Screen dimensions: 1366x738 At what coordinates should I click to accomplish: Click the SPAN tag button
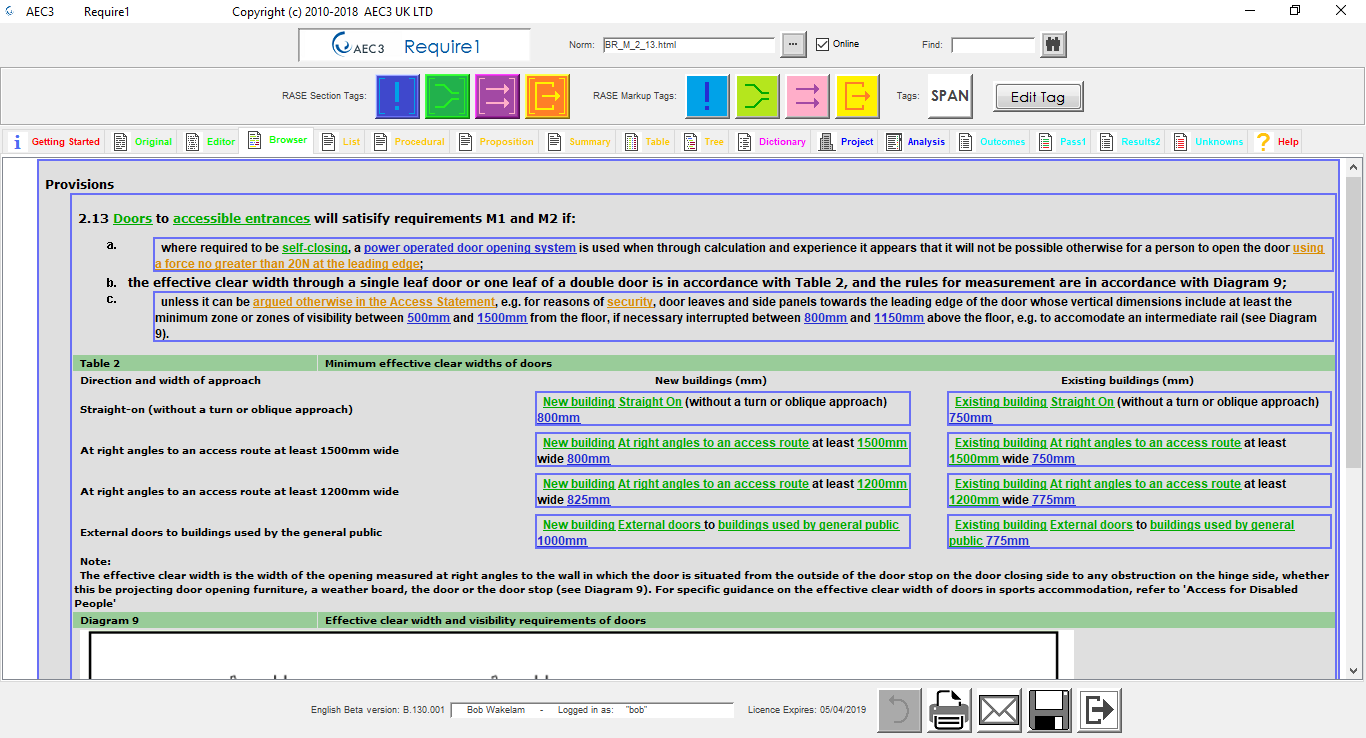[x=950, y=96]
